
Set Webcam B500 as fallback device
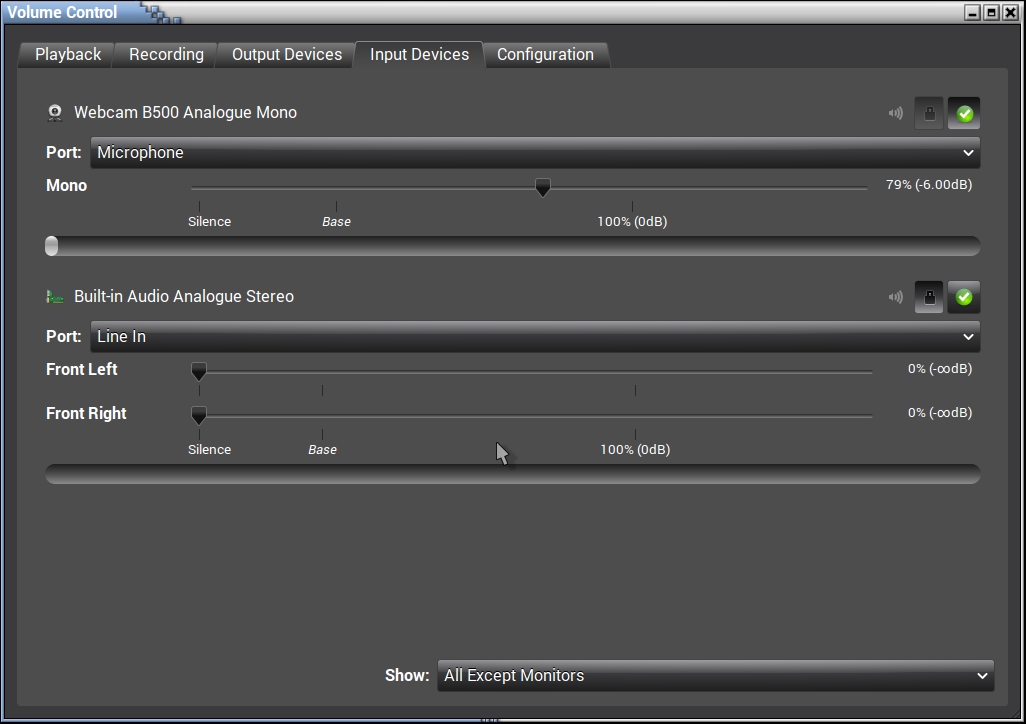[x=964, y=113]
